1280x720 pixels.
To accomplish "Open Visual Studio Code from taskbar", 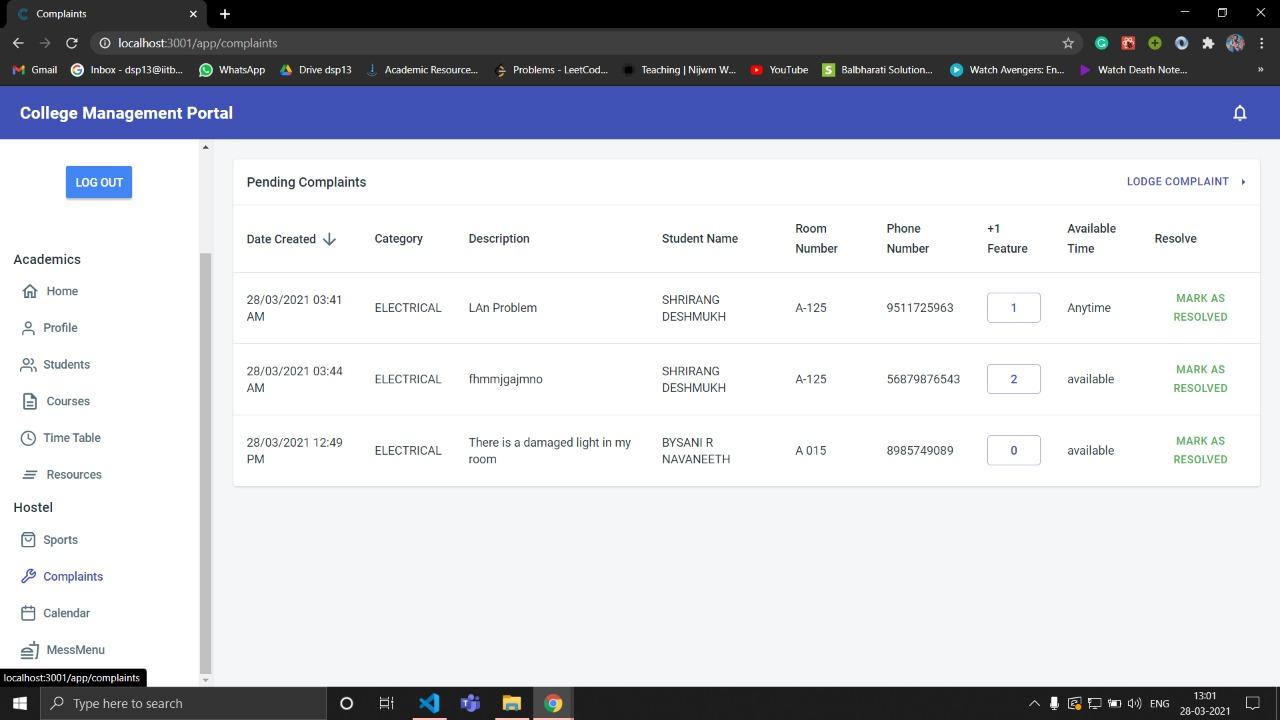I will point(428,703).
